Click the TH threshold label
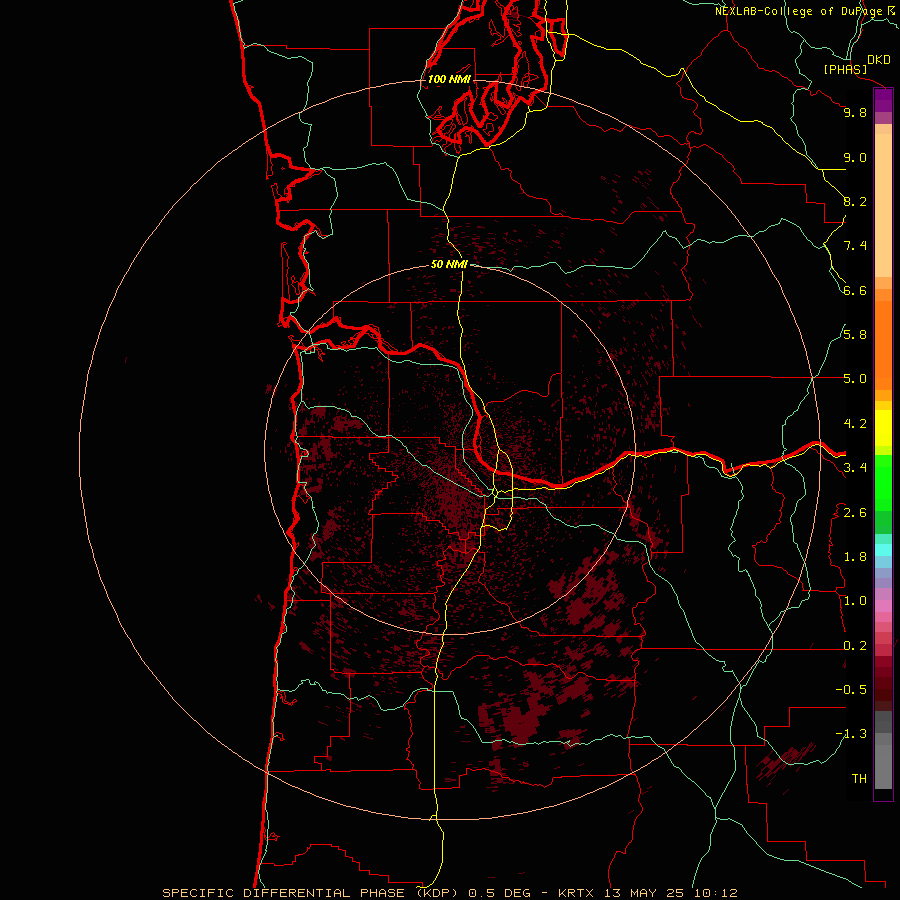 [859, 779]
